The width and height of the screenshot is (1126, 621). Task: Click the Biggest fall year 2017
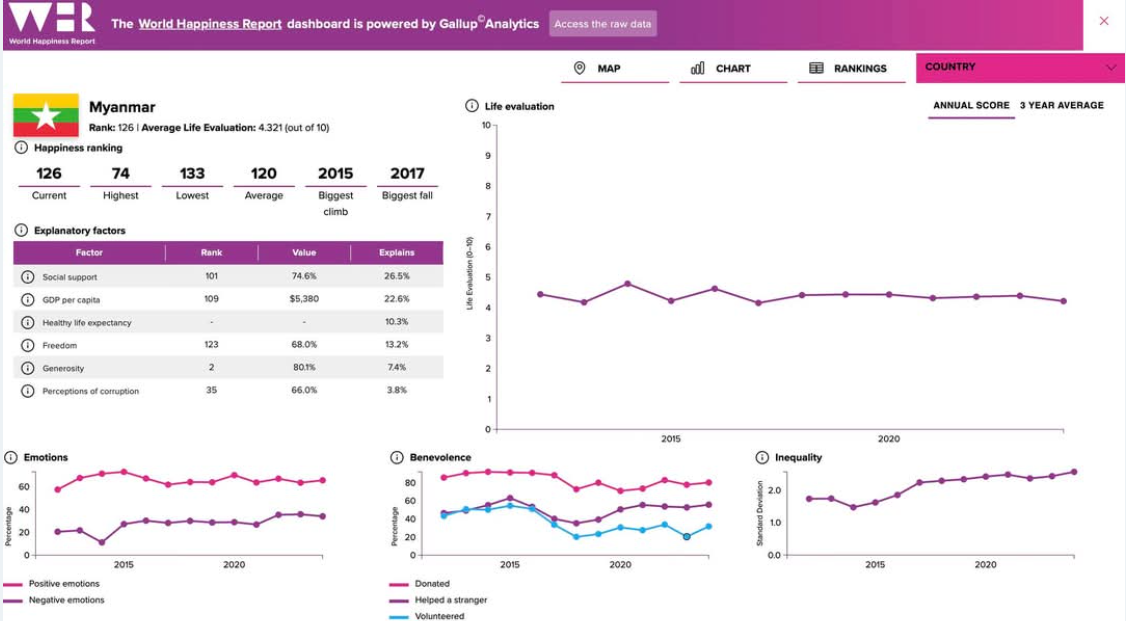pos(407,174)
